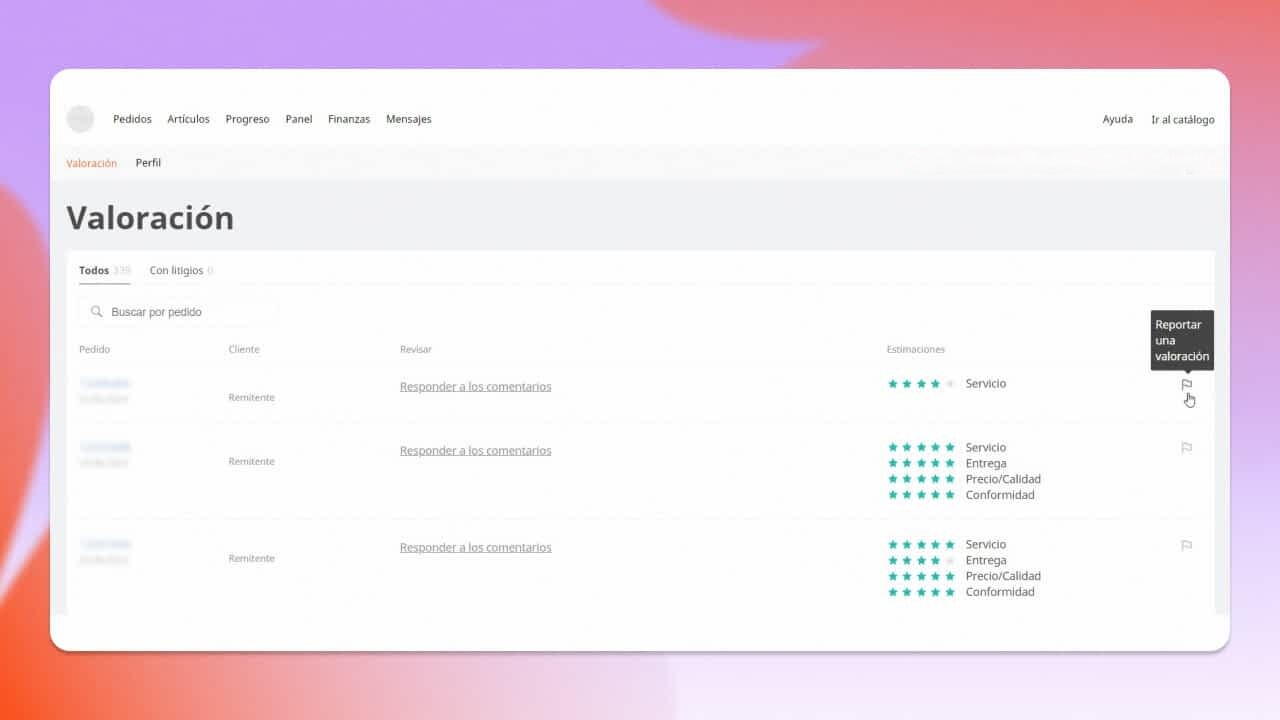Open the Progreso section
Image resolution: width=1280 pixels, height=720 pixels.
coord(247,119)
